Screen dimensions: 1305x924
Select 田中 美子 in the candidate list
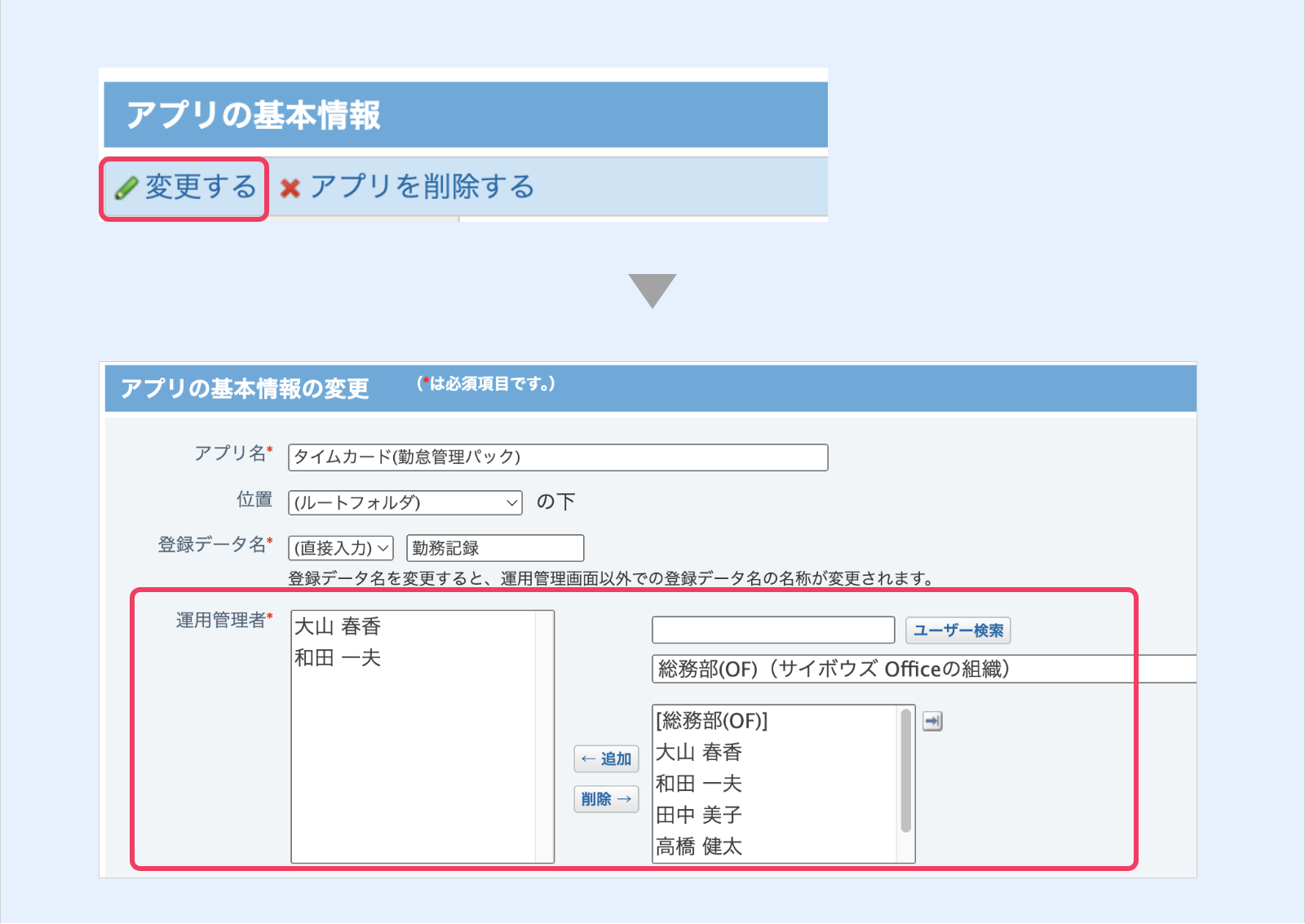pyautogui.click(x=699, y=815)
